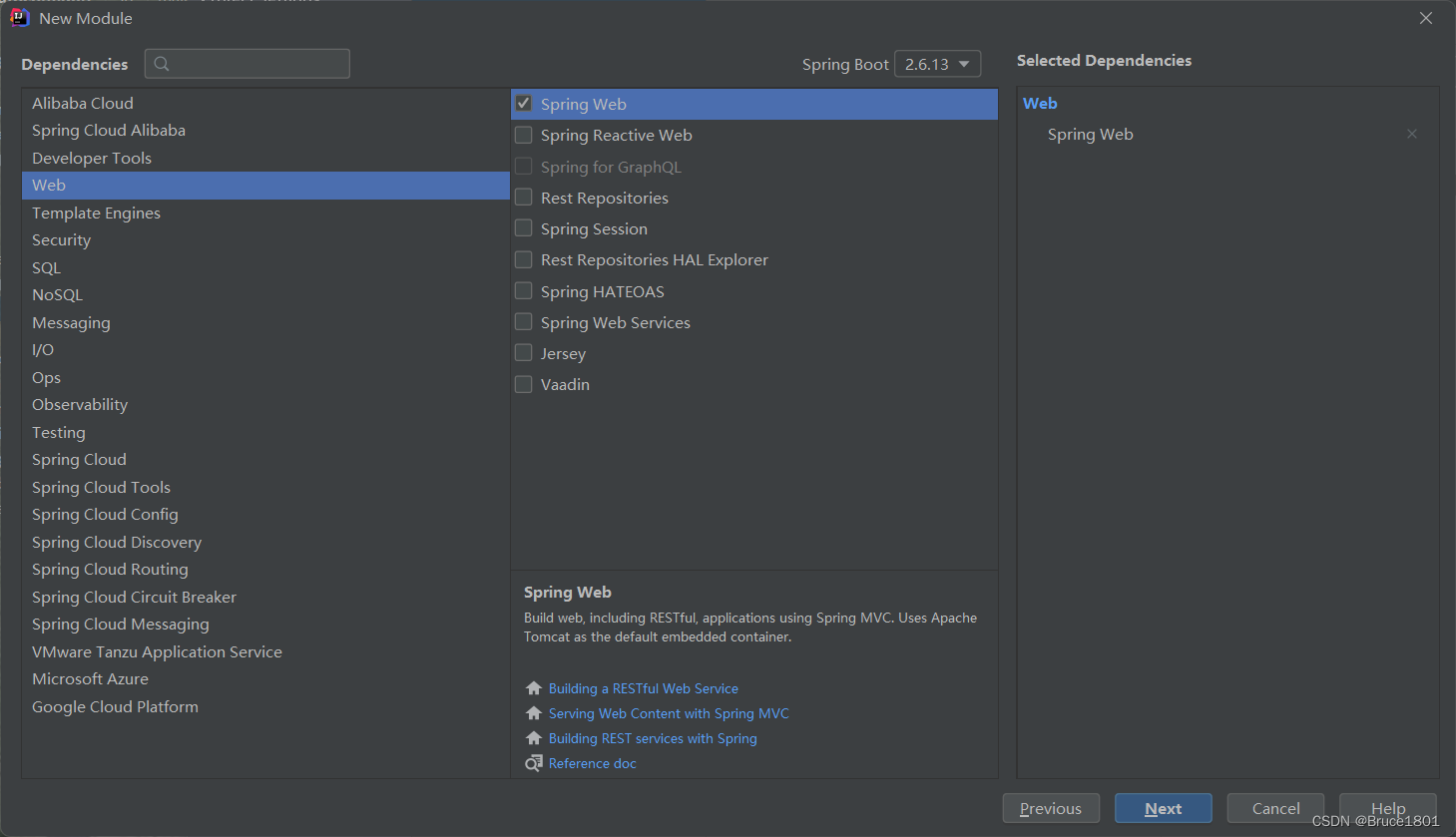
Task: Select the Testing category
Action: coord(265,432)
